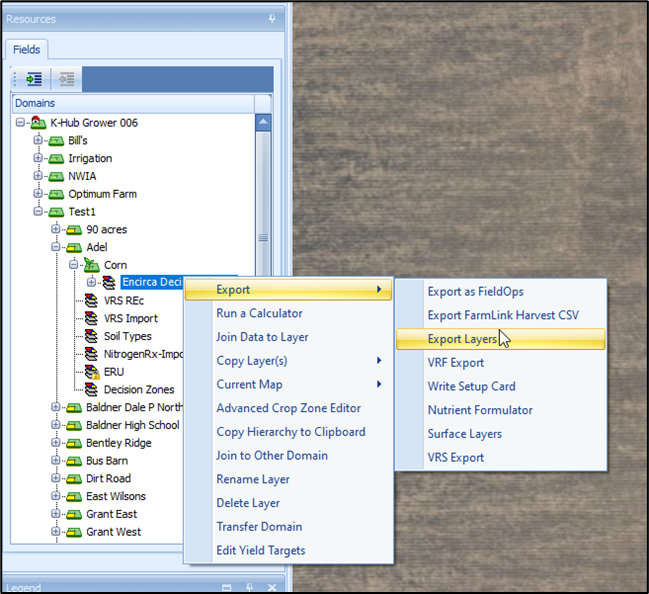The height and width of the screenshot is (594, 649).
Task: Click the Corn crop icon
Action: click(x=92, y=265)
